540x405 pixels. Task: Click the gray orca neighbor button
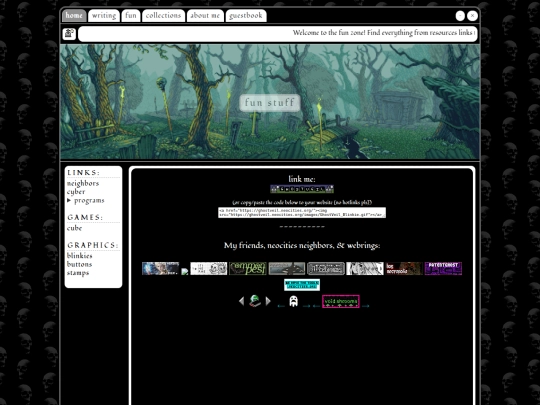click(287, 269)
